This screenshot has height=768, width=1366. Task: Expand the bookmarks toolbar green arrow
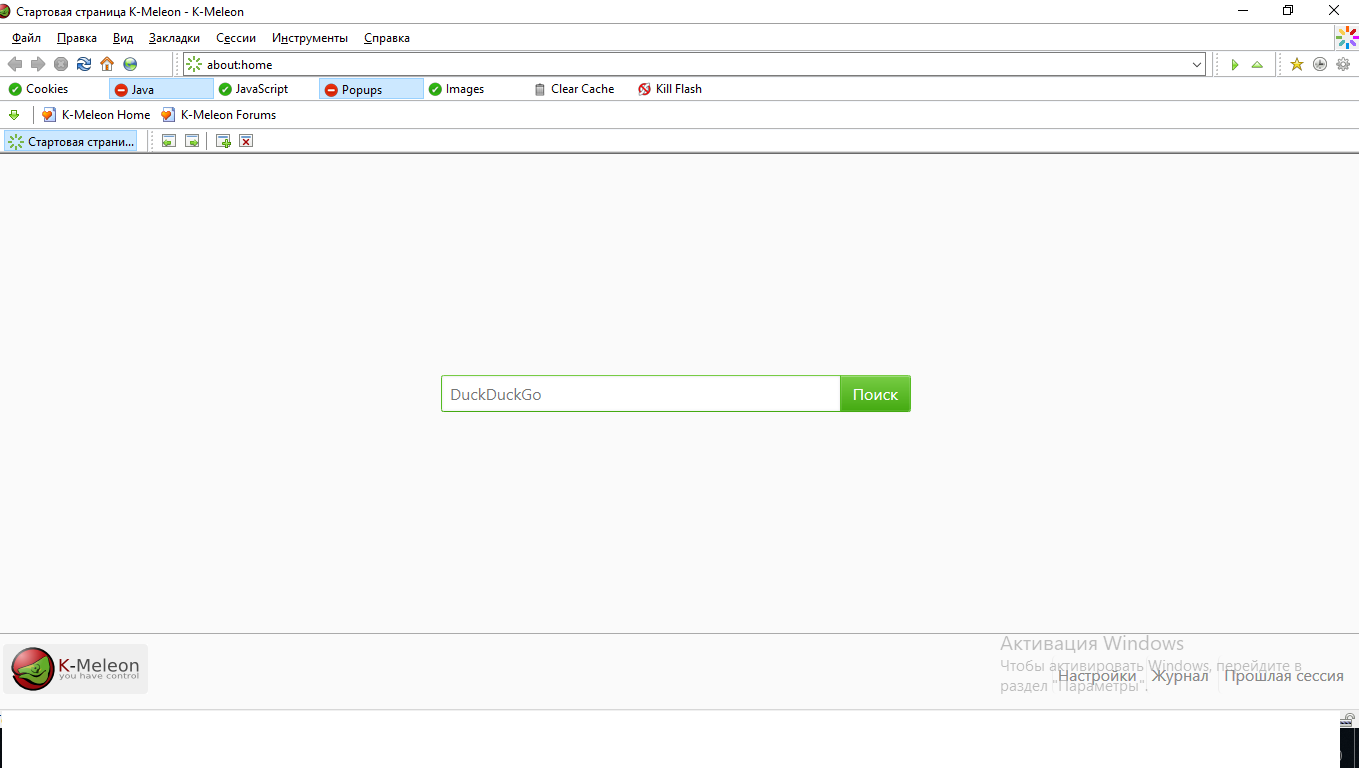pos(14,115)
